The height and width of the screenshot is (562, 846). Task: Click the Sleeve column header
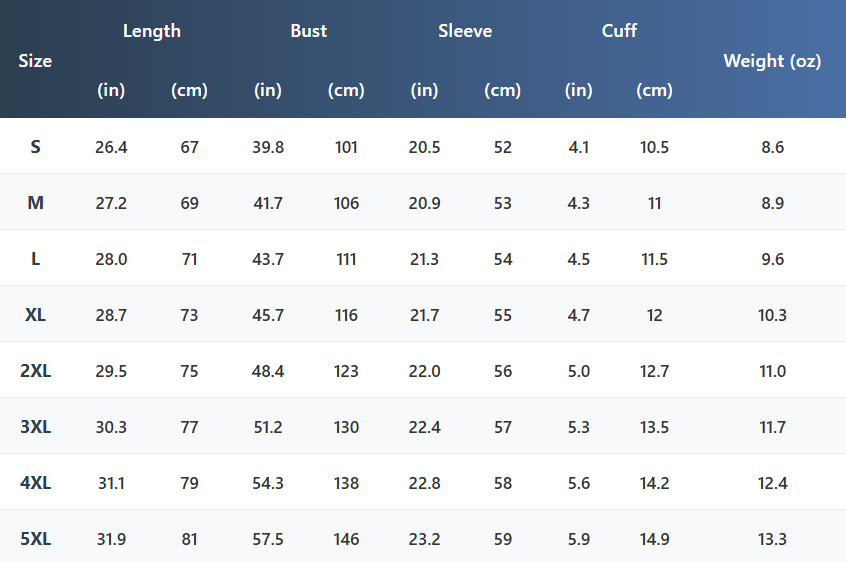465,31
